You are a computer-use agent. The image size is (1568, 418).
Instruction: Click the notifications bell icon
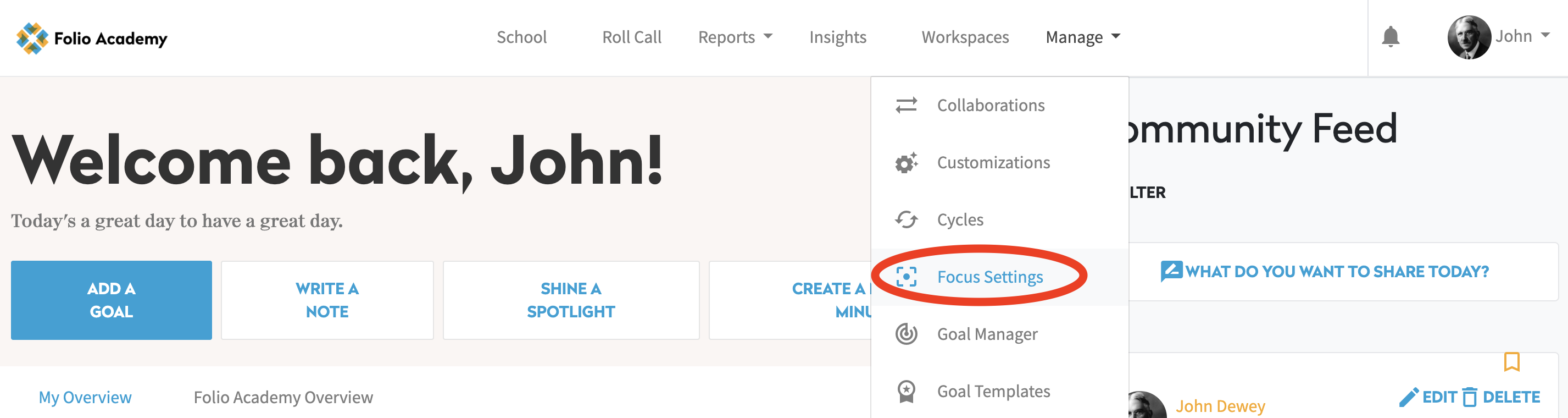[1390, 36]
